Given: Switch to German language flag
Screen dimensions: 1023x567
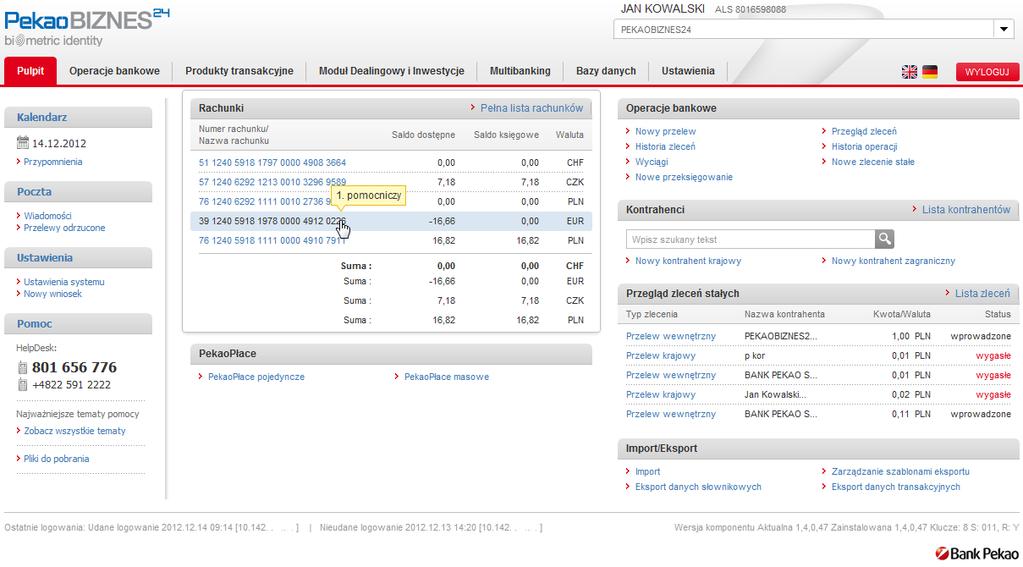Looking at the screenshot, I should coord(930,72).
